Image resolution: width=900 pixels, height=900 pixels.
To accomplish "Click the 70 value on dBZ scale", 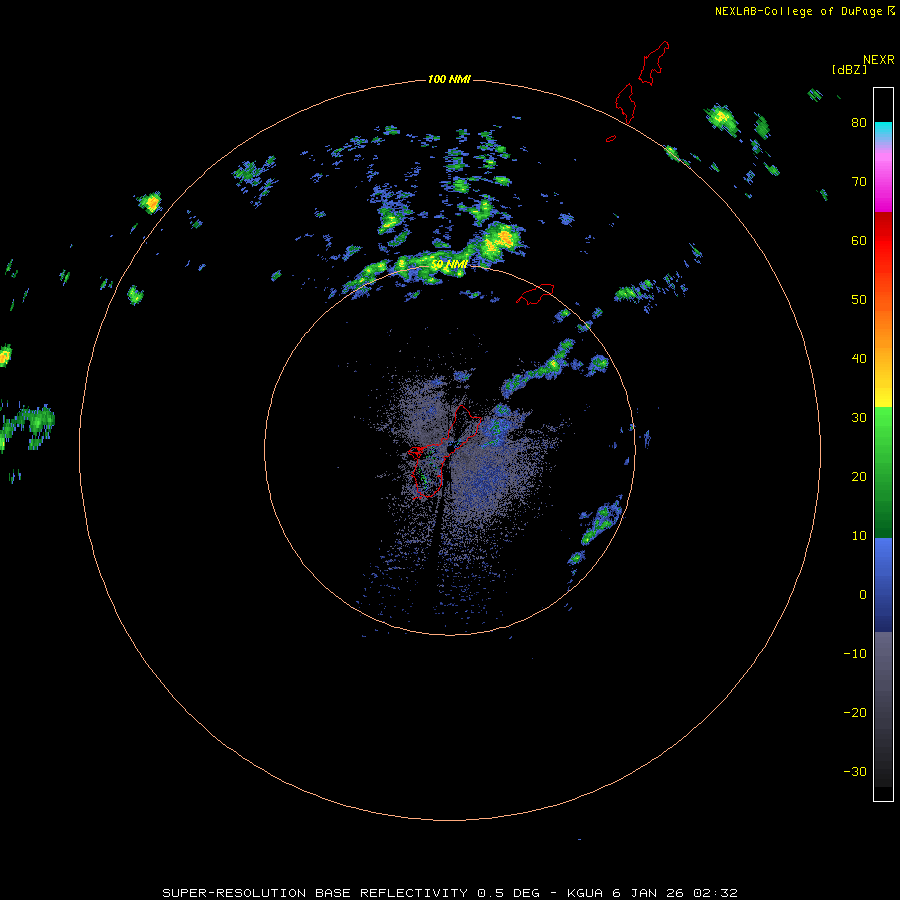I will coord(859,181).
